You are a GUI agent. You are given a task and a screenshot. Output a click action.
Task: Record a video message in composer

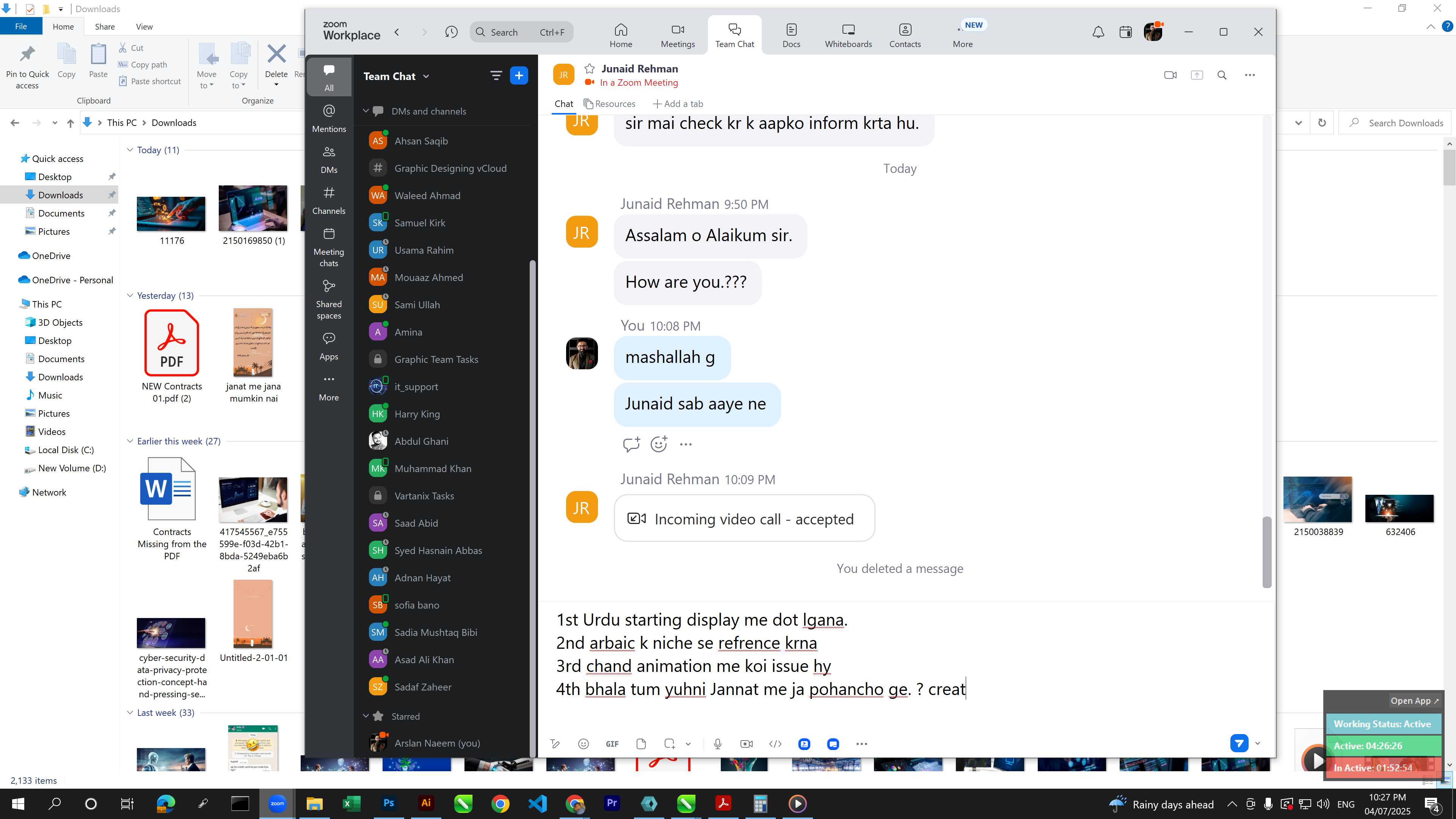tap(747, 744)
